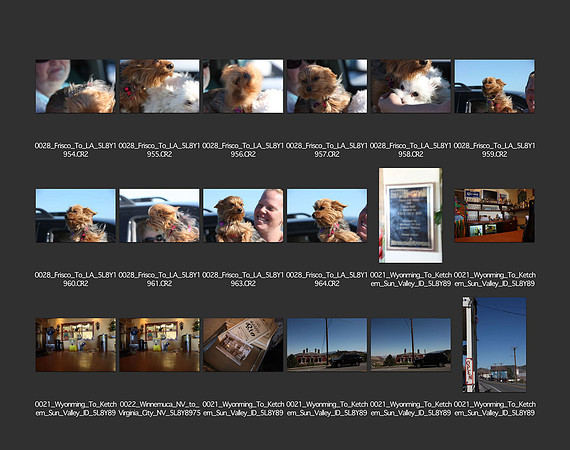Select the filename ending 964.CR2
The height and width of the screenshot is (450, 570).
coord(327,279)
